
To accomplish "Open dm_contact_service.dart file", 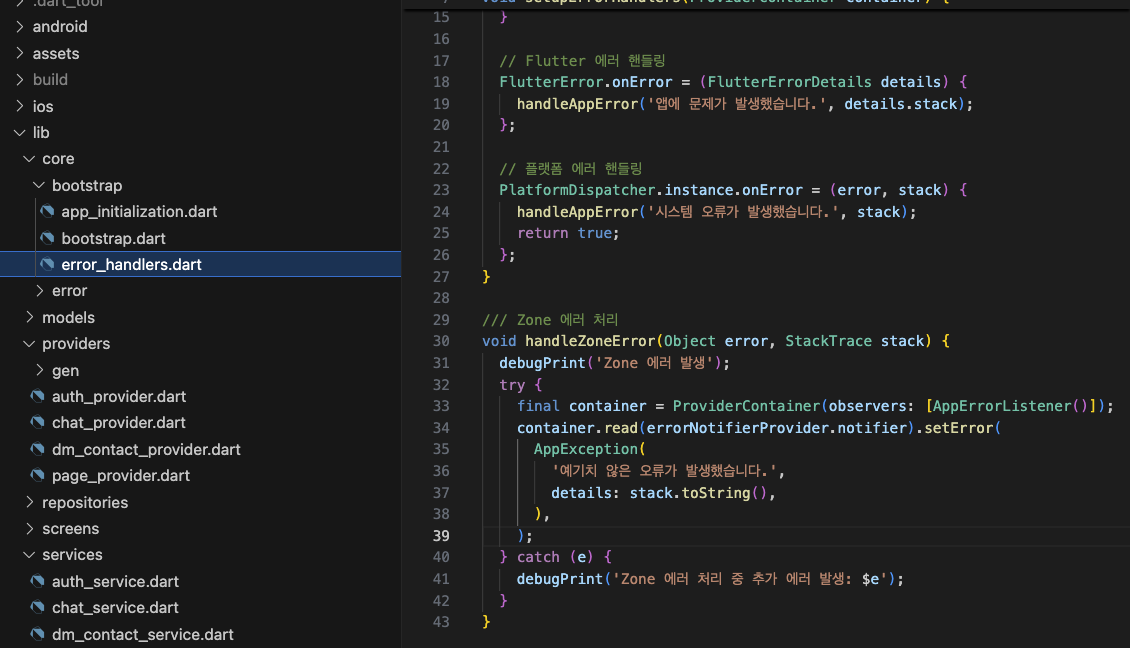I will 143,634.
